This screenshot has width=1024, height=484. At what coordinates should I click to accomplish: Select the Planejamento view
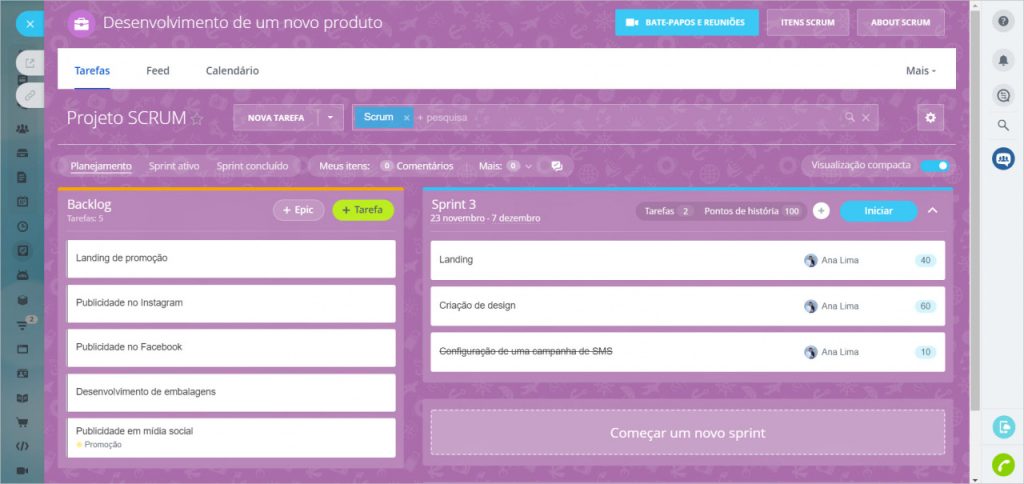click(101, 166)
